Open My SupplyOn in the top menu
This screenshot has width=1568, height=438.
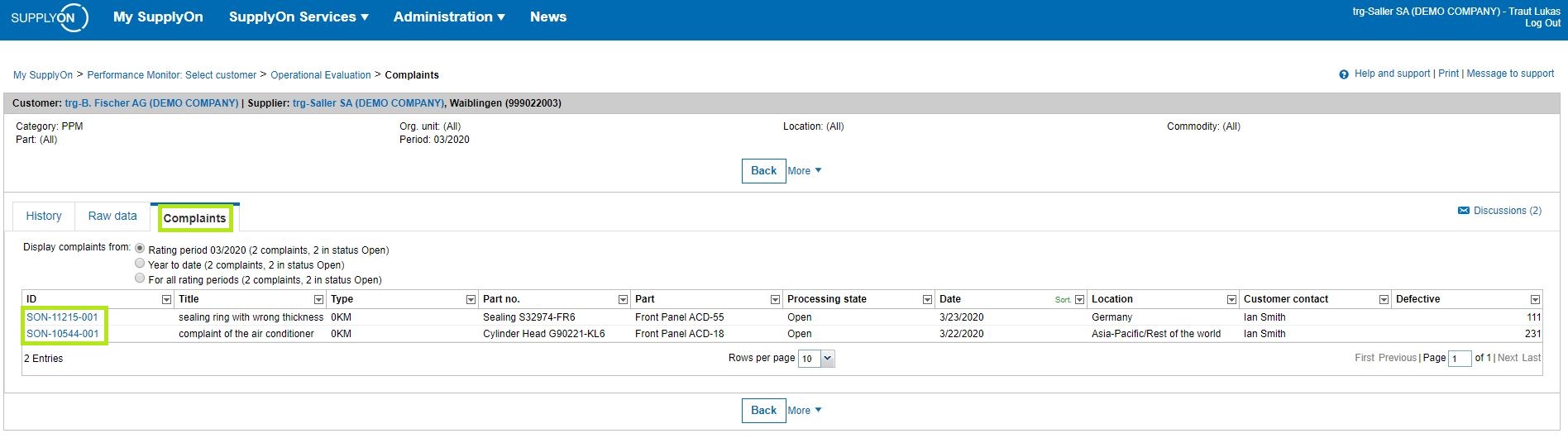click(x=158, y=17)
